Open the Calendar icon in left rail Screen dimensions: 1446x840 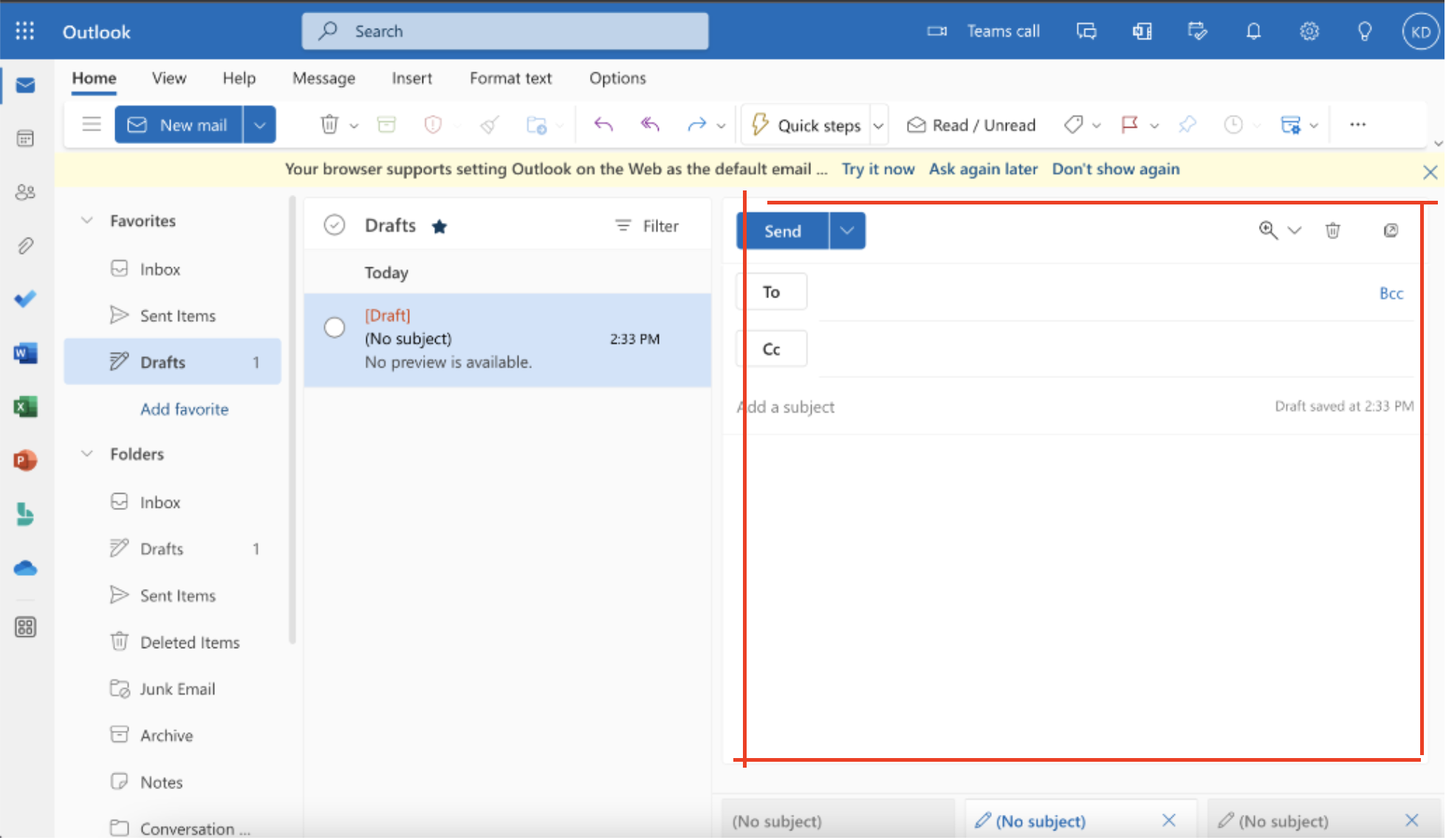pyautogui.click(x=25, y=138)
